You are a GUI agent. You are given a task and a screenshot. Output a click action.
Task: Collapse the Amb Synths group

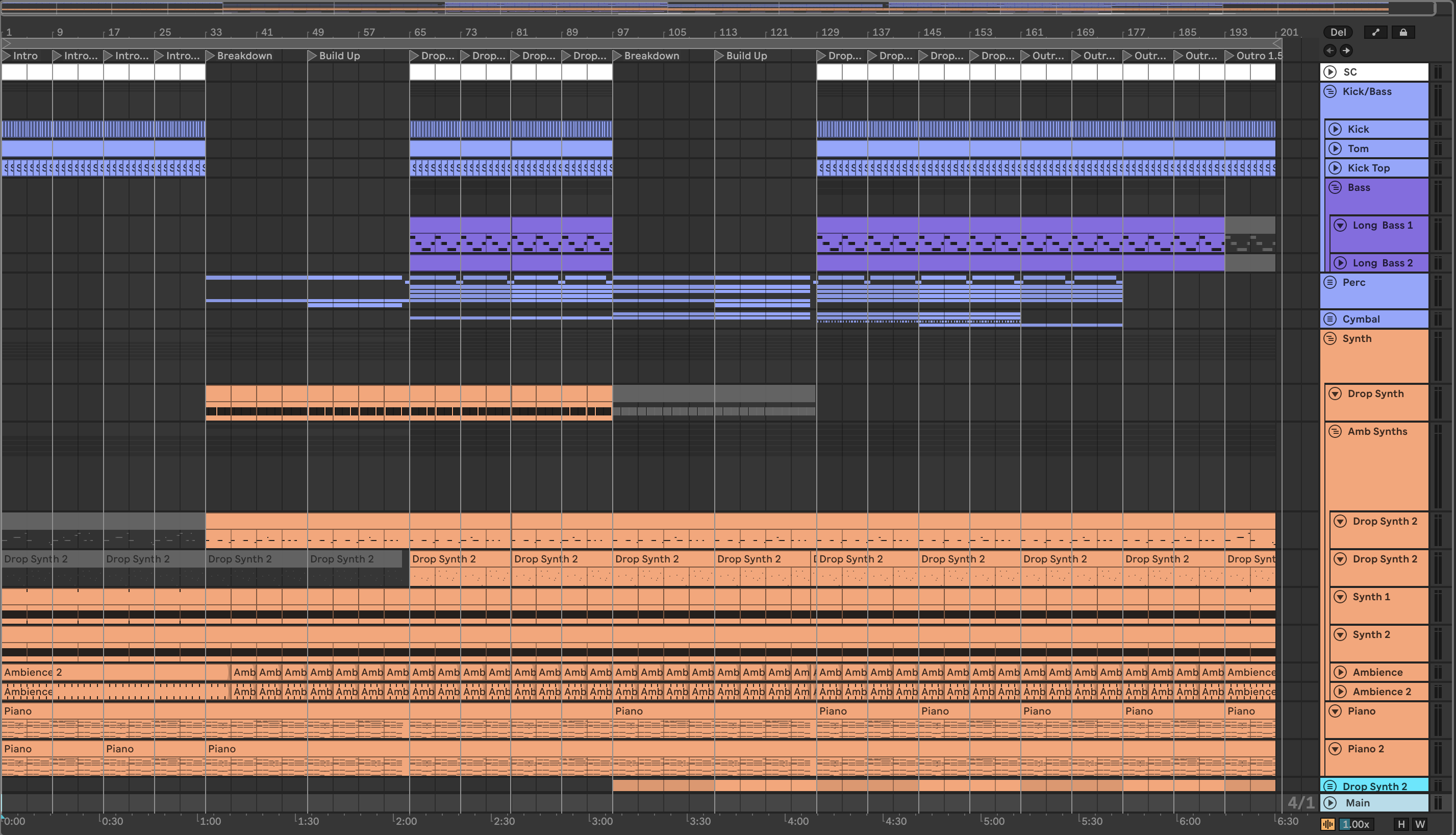click(1335, 431)
